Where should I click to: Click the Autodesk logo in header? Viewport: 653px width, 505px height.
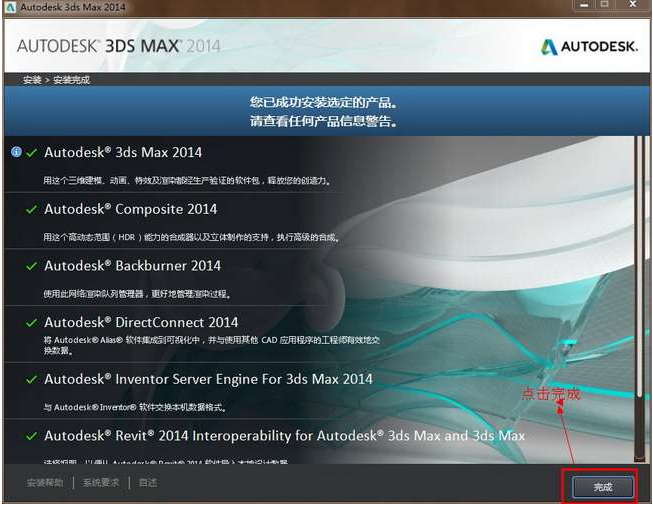pos(589,47)
